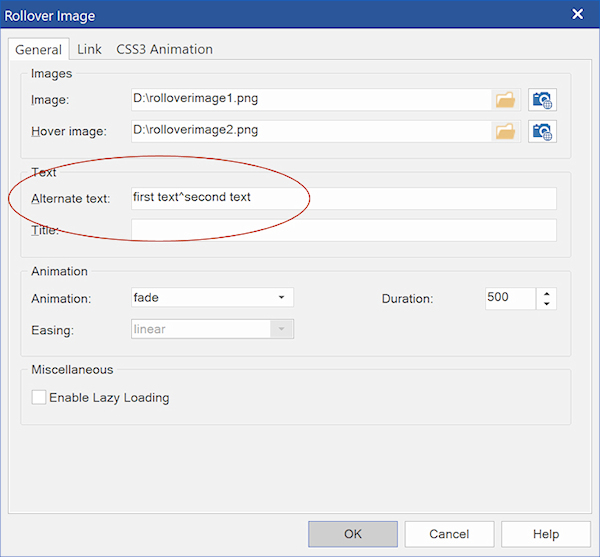This screenshot has height=557, width=600.
Task: Click the Hover image path field
Action: pyautogui.click(x=311, y=131)
